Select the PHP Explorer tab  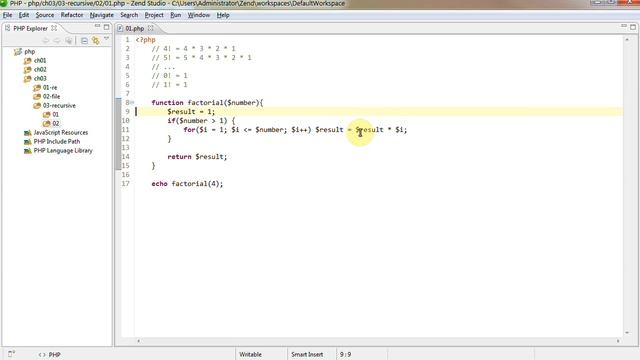coord(30,28)
